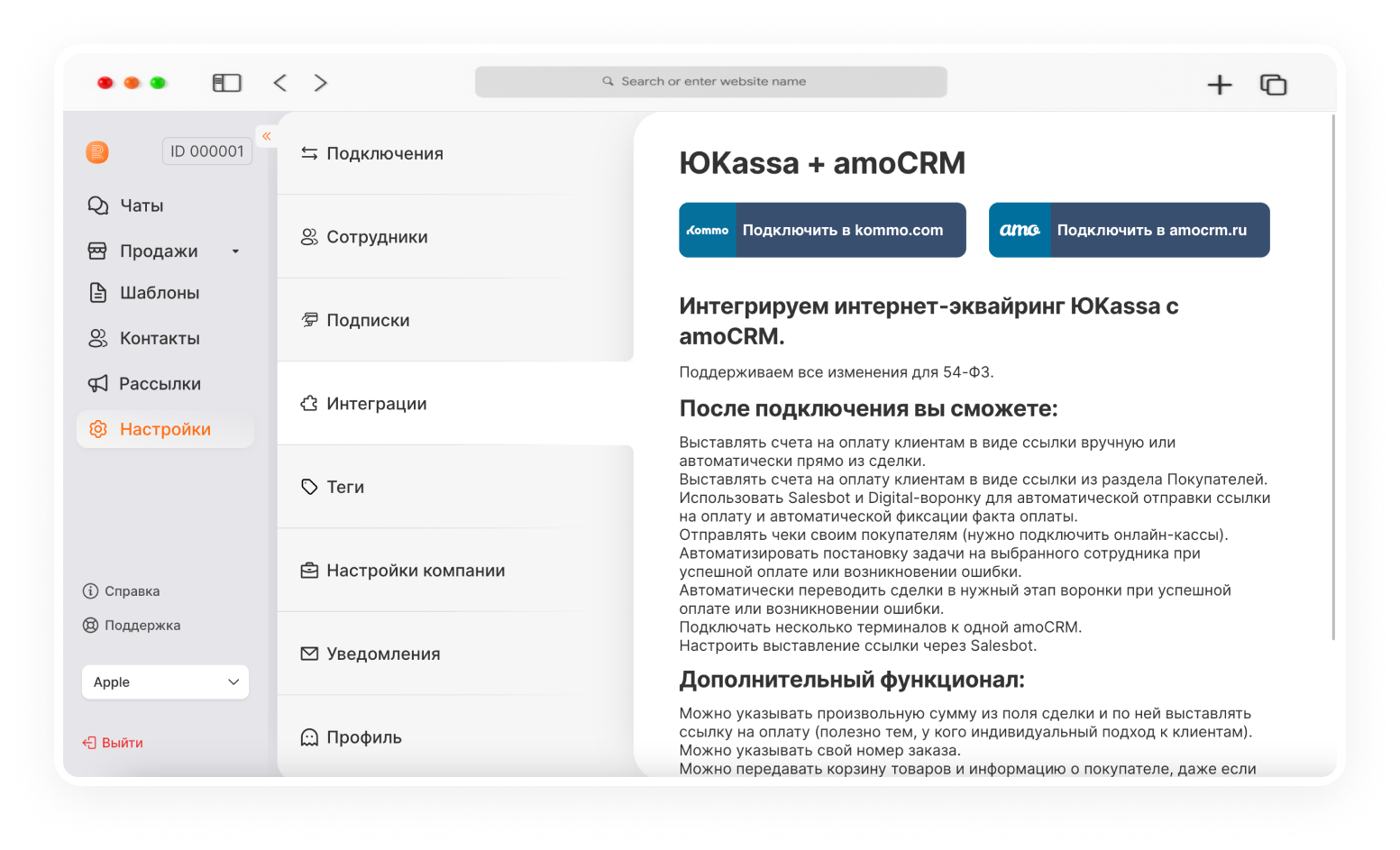The image size is (1400, 850).
Task: Toggle the browser sidebar panel icon
Action: pos(226,83)
